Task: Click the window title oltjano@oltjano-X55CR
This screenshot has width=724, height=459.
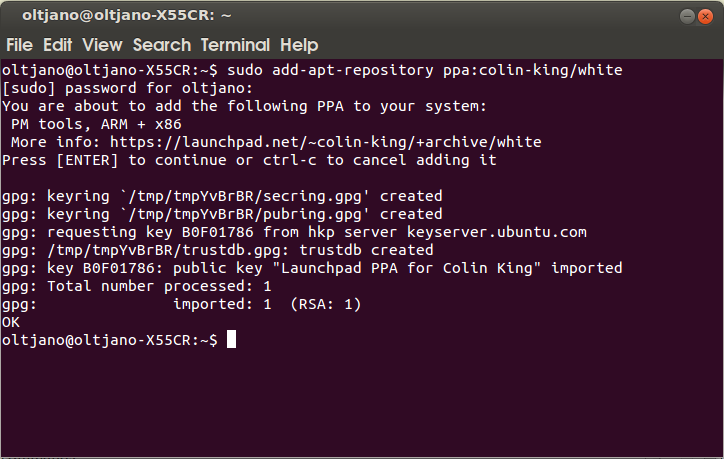Action: (127, 15)
